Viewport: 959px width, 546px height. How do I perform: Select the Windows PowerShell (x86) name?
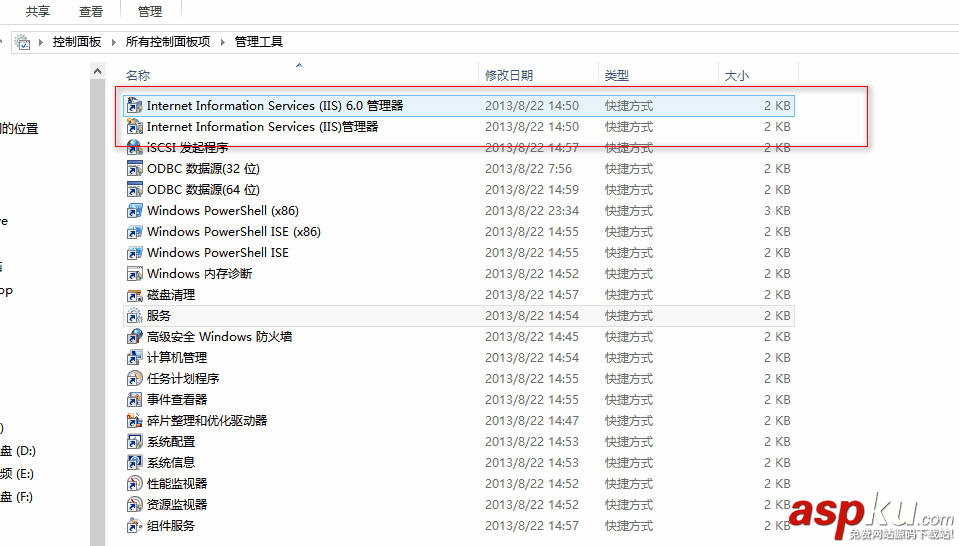pyautogui.click(x=223, y=211)
